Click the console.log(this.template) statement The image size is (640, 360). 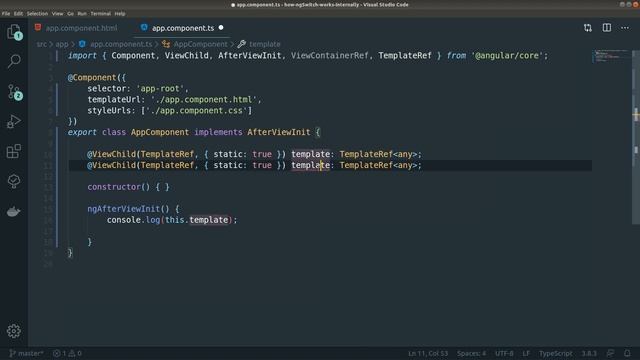(172, 220)
